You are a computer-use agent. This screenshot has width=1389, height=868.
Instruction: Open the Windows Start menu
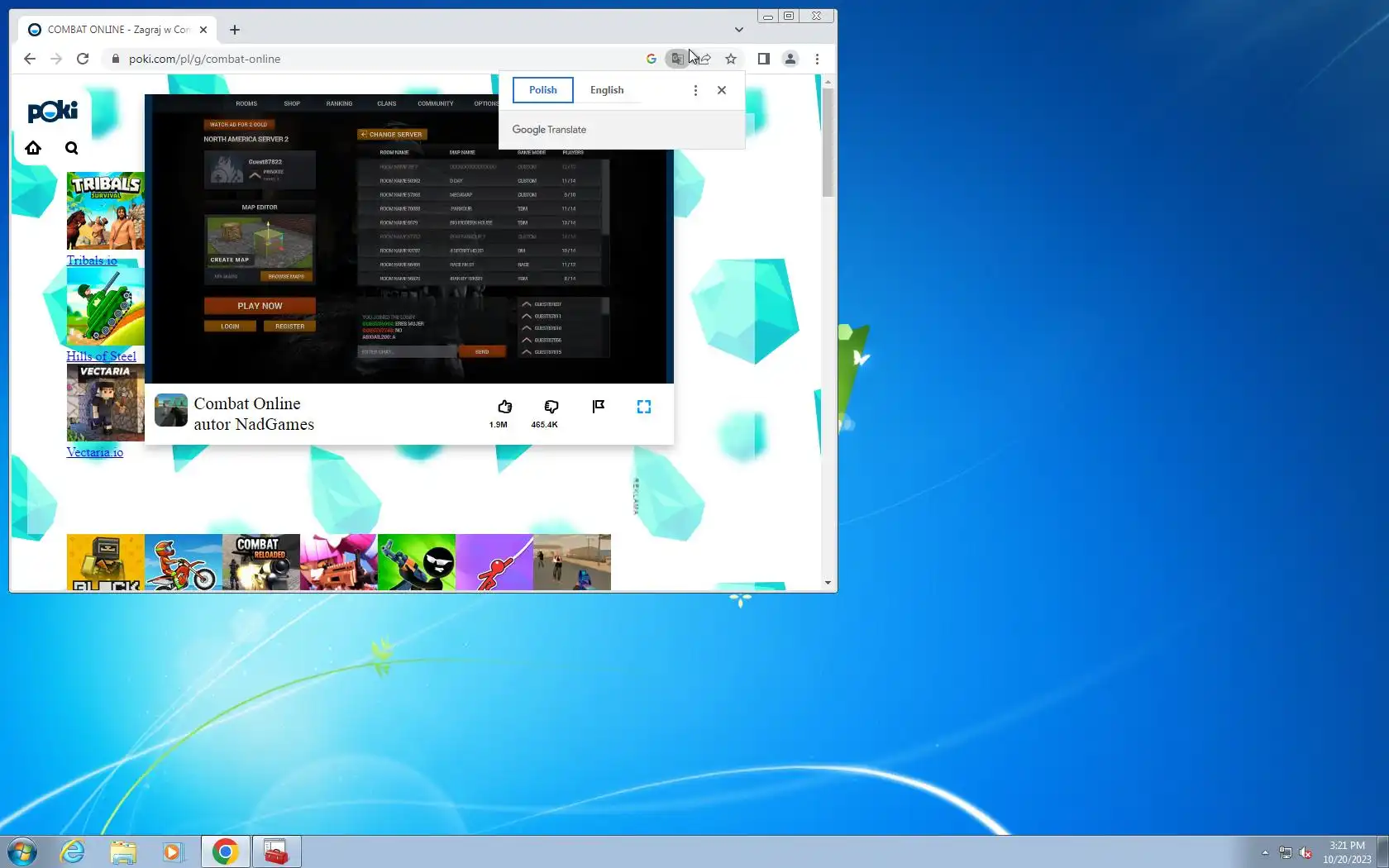click(x=22, y=851)
